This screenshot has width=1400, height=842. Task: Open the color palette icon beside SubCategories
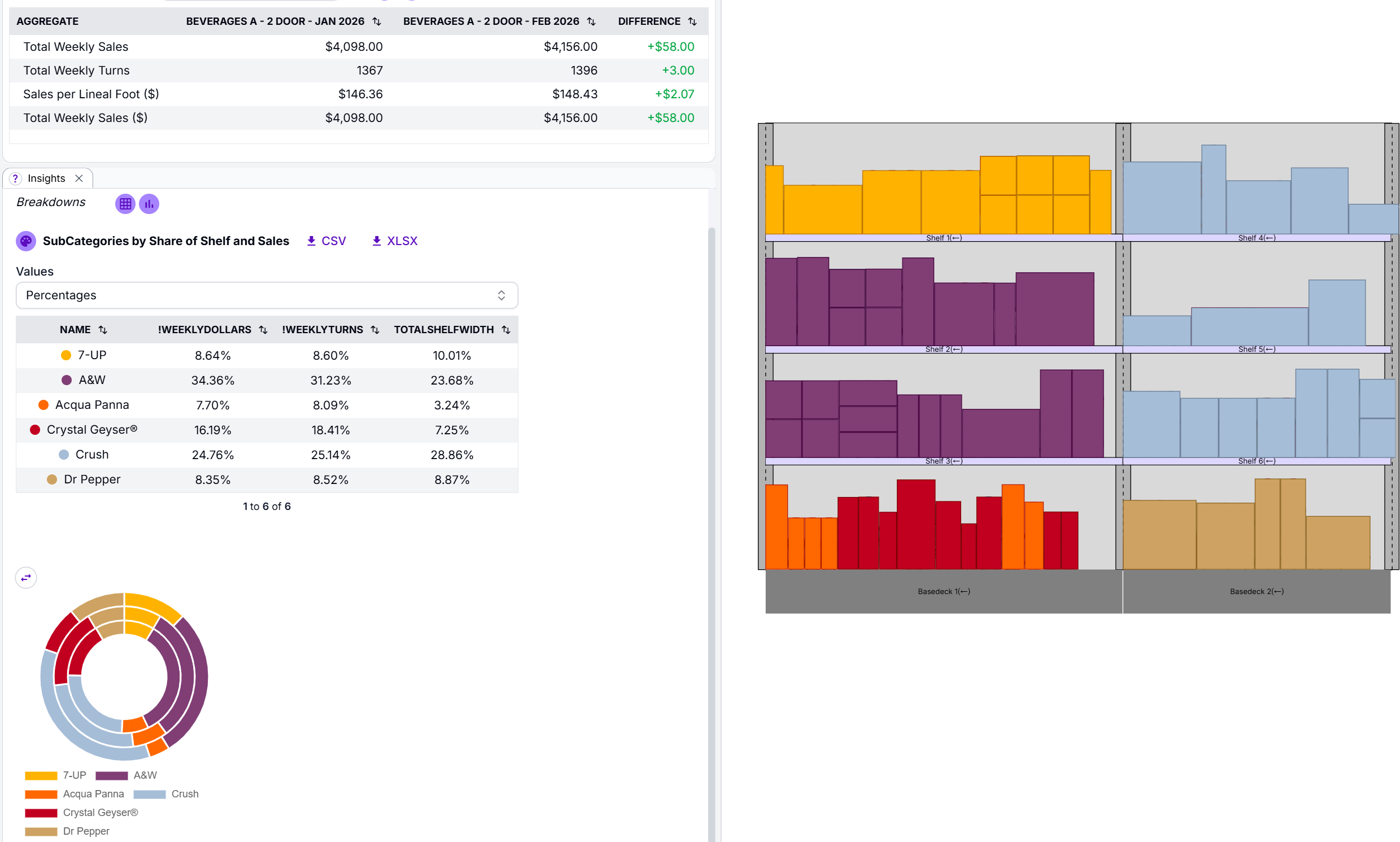point(26,241)
